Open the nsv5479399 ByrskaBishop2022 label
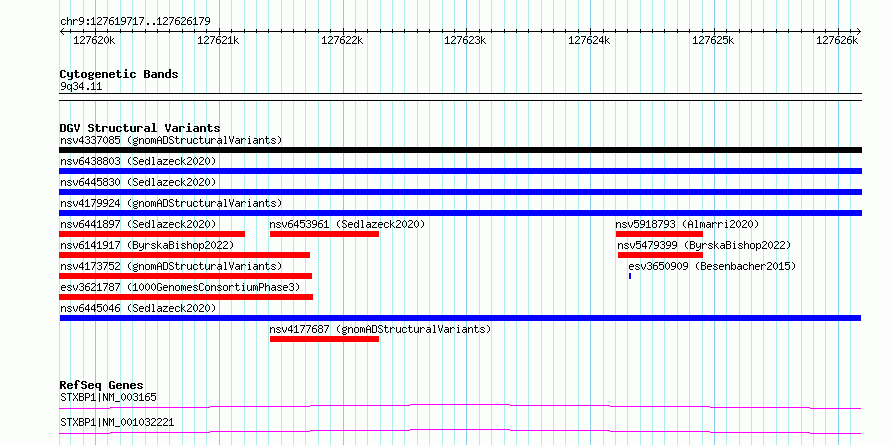This screenshot has width=890, height=445. 704,245
